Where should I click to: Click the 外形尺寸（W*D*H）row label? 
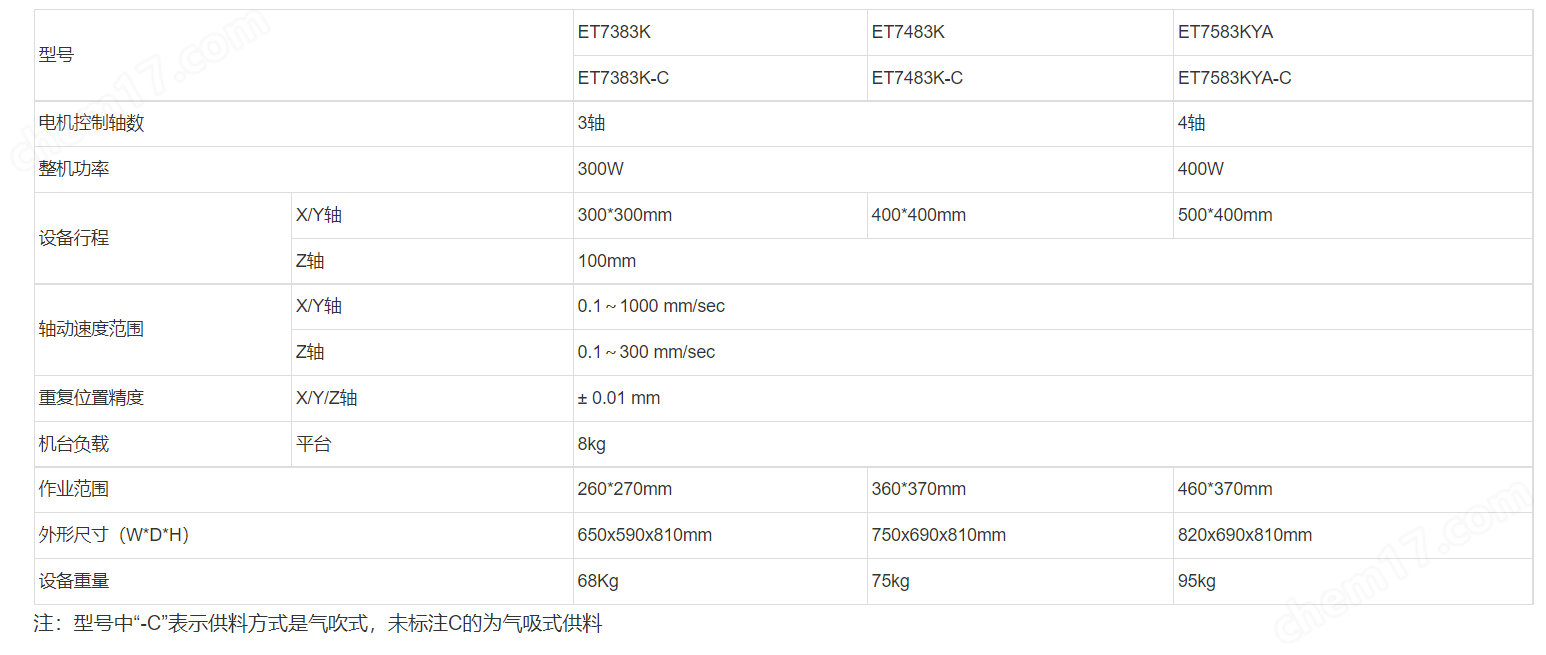(x=114, y=535)
